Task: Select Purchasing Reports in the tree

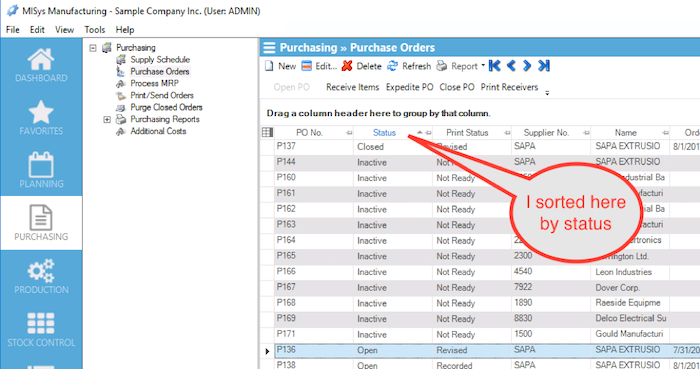Action: (x=165, y=120)
